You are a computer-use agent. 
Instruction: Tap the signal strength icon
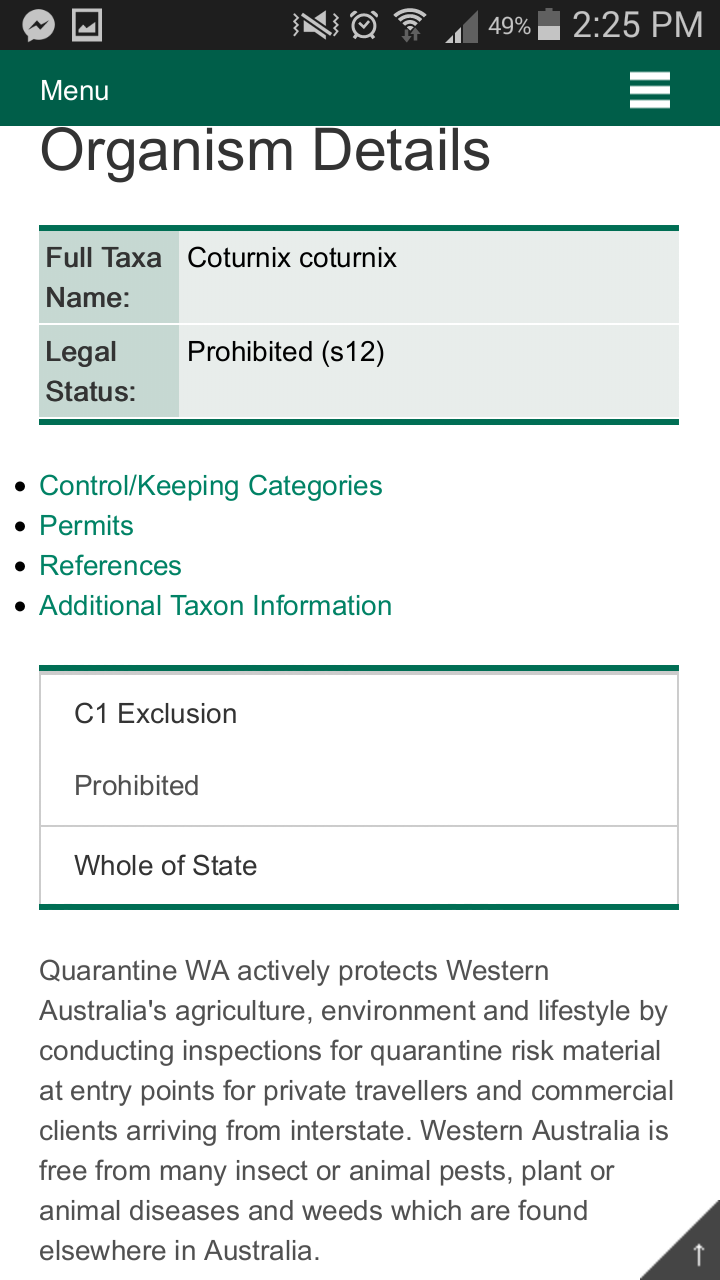(461, 27)
